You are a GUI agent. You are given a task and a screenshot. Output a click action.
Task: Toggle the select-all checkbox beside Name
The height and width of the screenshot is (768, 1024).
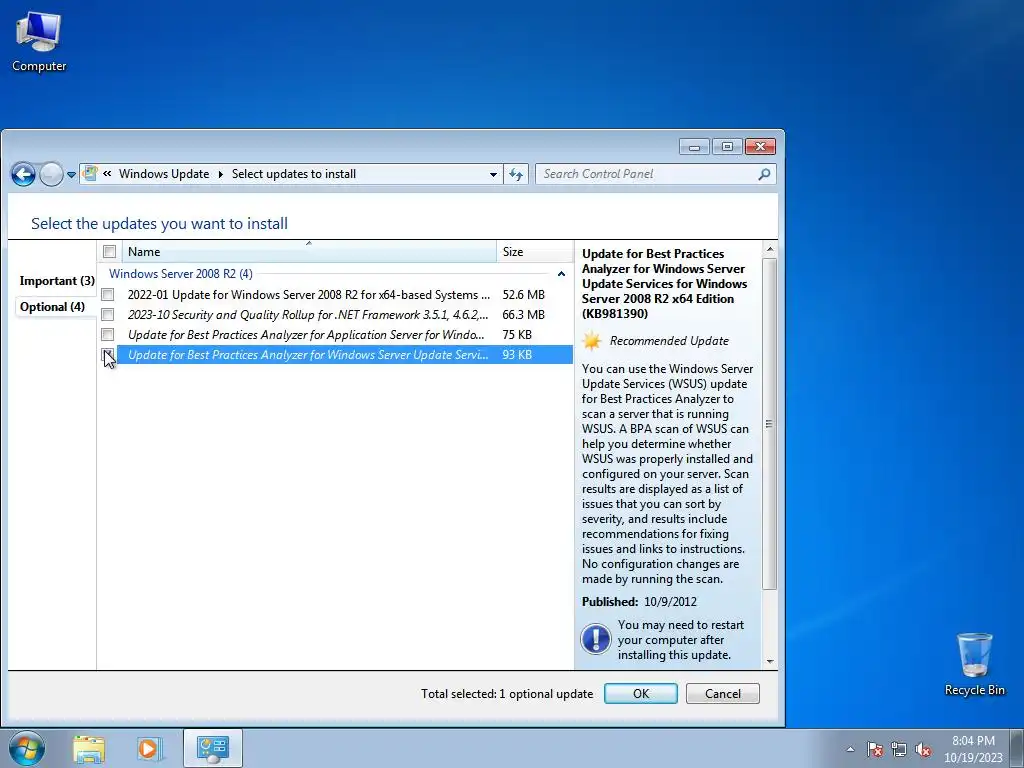coord(109,251)
